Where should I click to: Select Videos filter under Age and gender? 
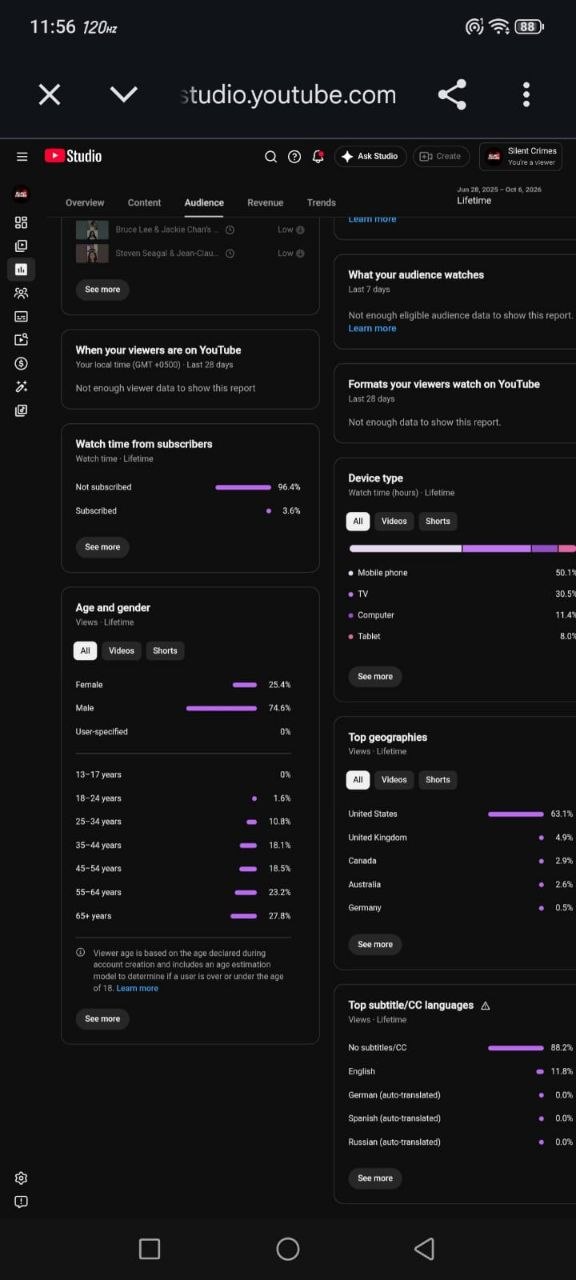coord(121,650)
